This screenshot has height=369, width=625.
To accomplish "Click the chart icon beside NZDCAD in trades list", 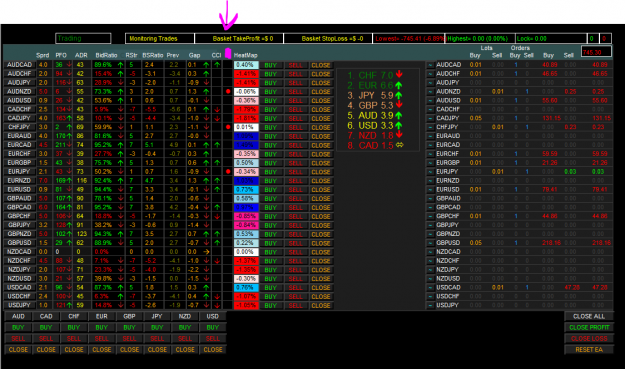I will pos(430,252).
